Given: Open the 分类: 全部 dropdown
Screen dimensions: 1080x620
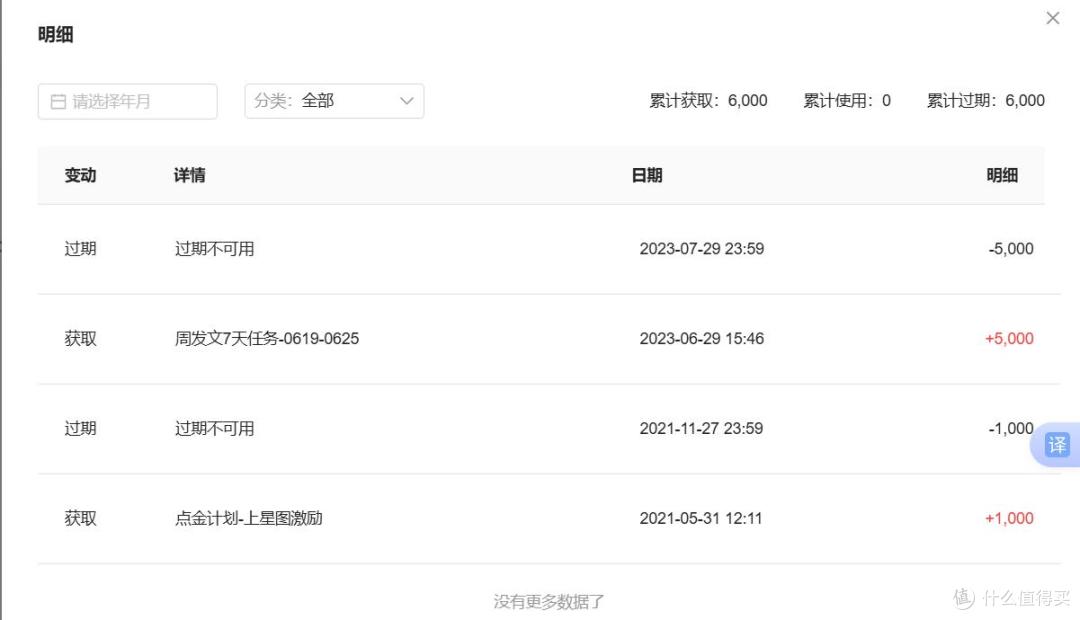Looking at the screenshot, I should (334, 101).
